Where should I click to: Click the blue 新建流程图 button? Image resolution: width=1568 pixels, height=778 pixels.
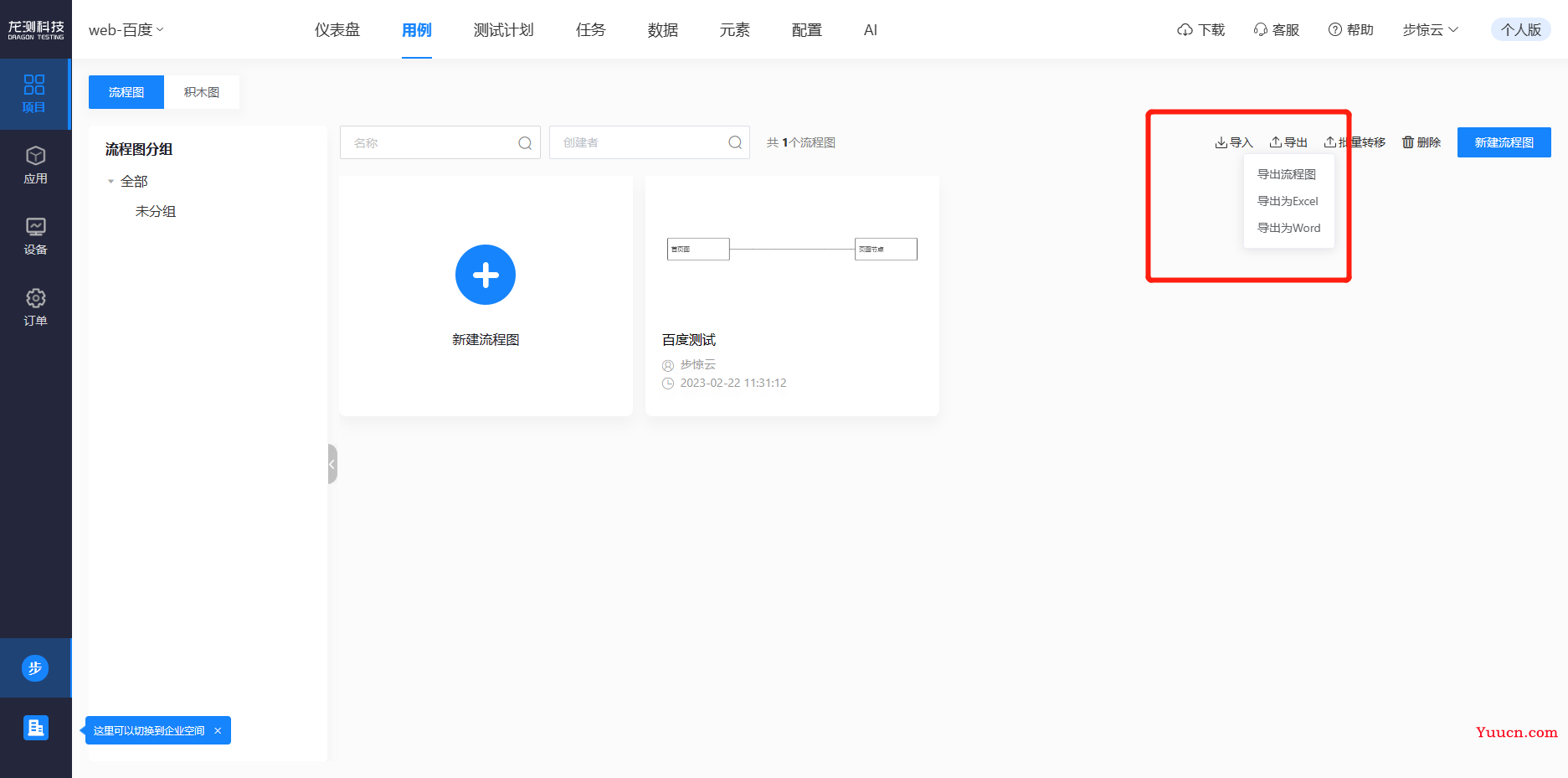(1504, 142)
